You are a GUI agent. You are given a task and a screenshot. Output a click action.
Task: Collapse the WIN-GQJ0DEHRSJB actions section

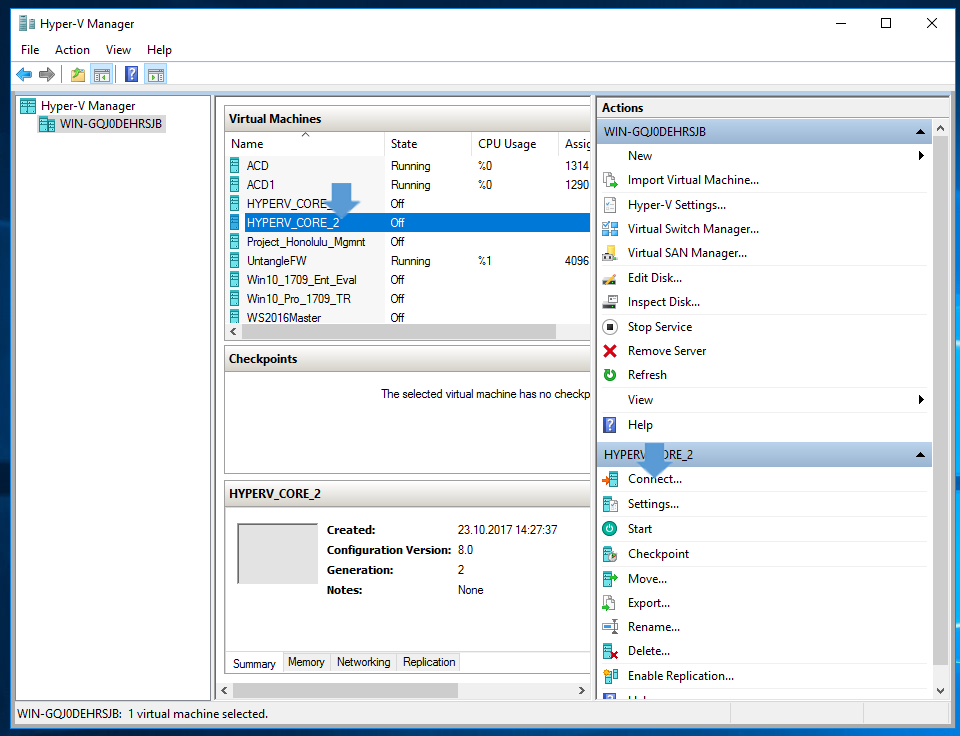coord(920,132)
